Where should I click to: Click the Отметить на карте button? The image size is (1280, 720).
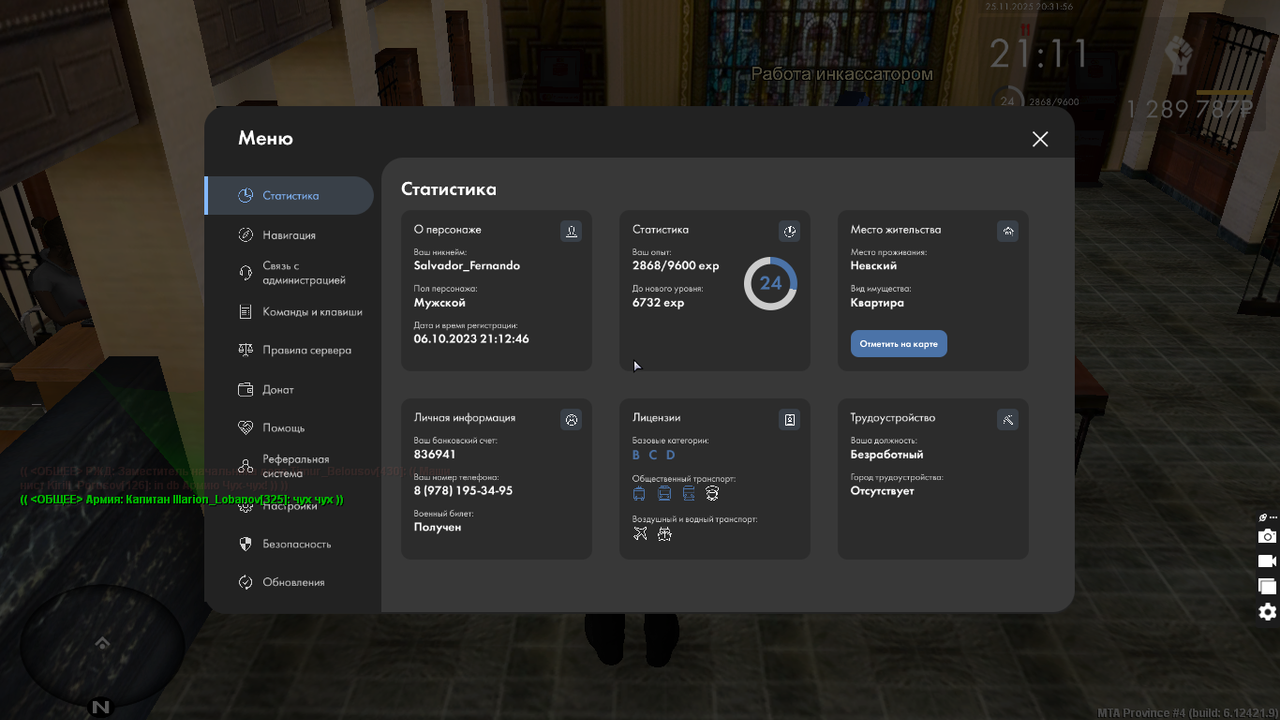(899, 344)
